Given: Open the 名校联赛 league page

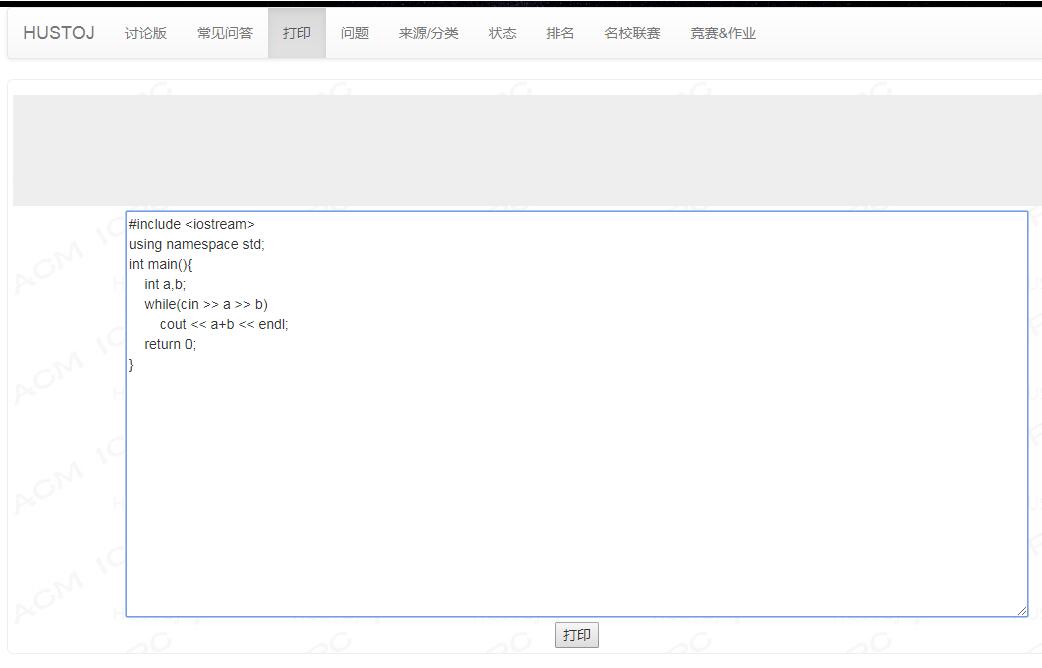Looking at the screenshot, I should [x=632, y=33].
